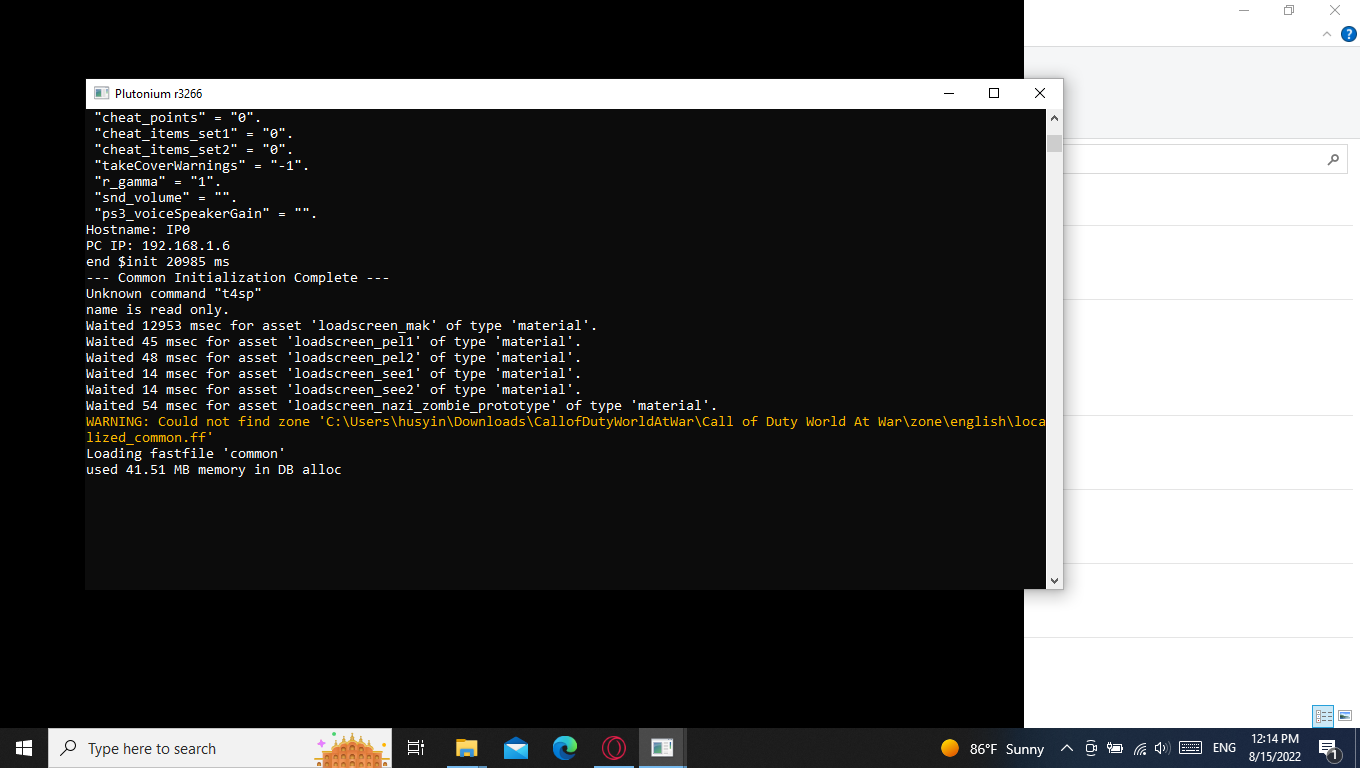The height and width of the screenshot is (768, 1360).
Task: Click the console scrollbar down arrow
Action: pyautogui.click(x=1054, y=580)
